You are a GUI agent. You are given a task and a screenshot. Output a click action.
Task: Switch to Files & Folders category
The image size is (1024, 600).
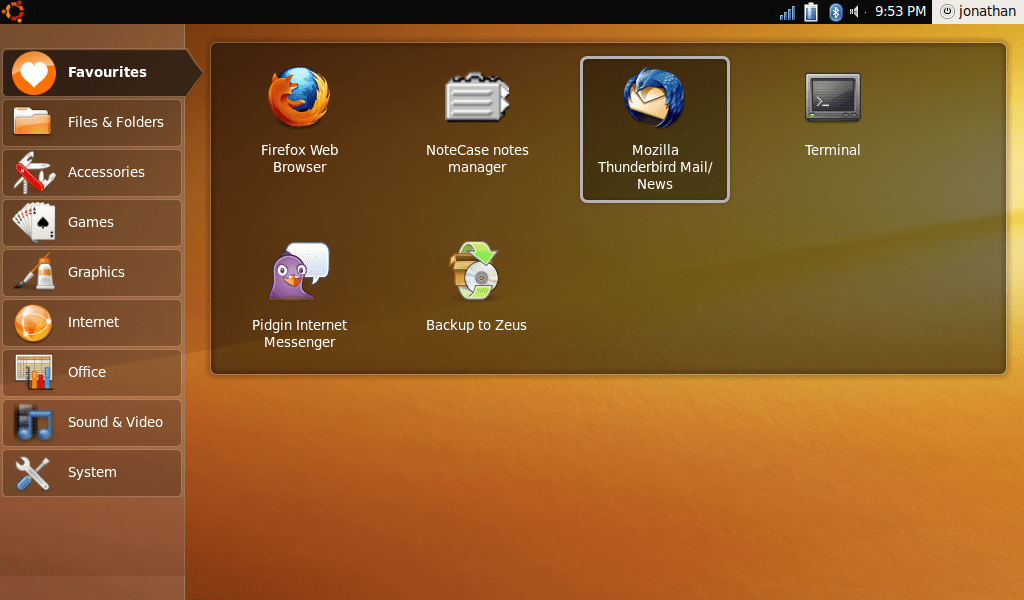pyautogui.click(x=92, y=122)
